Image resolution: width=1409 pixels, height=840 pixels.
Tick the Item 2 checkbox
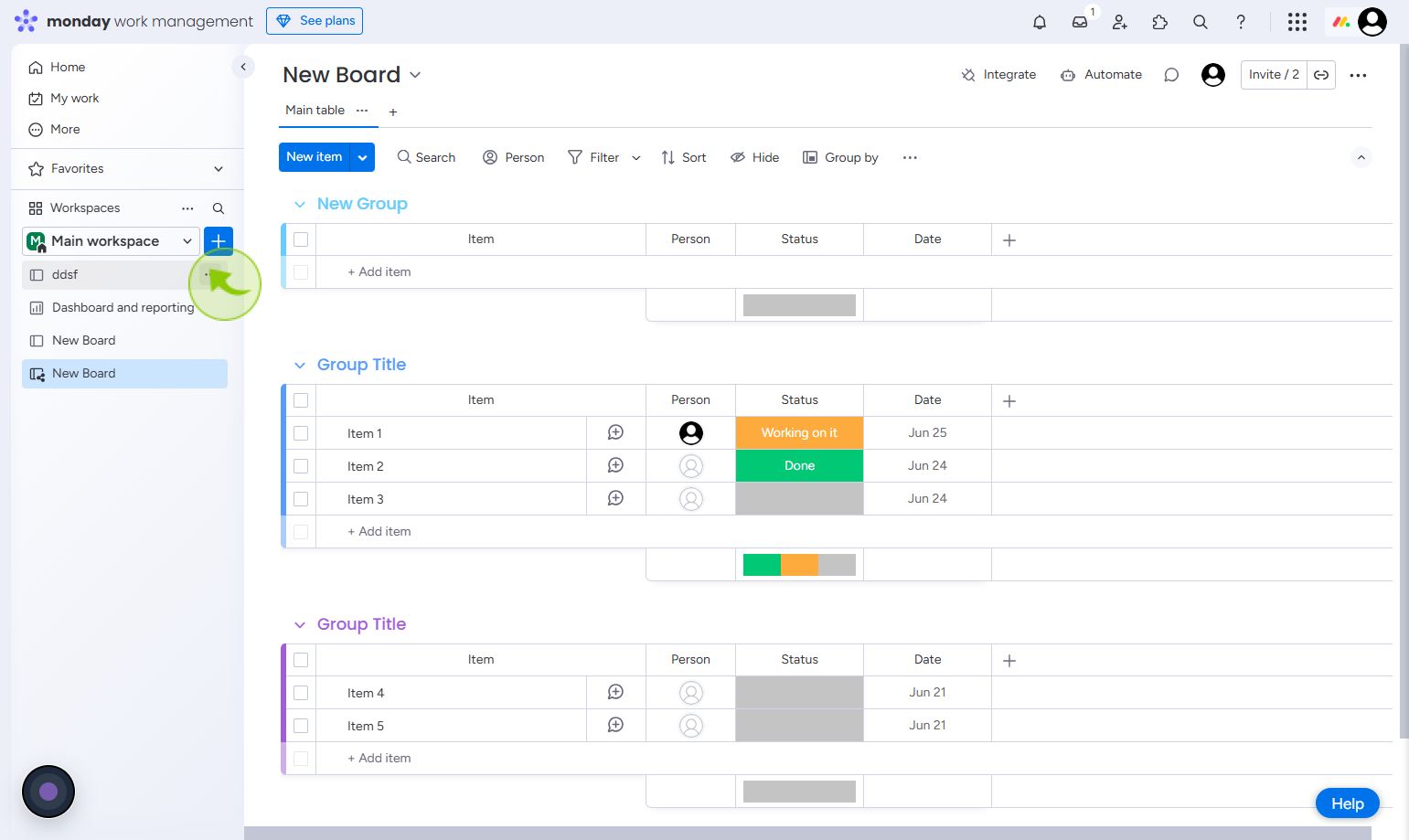[301, 466]
